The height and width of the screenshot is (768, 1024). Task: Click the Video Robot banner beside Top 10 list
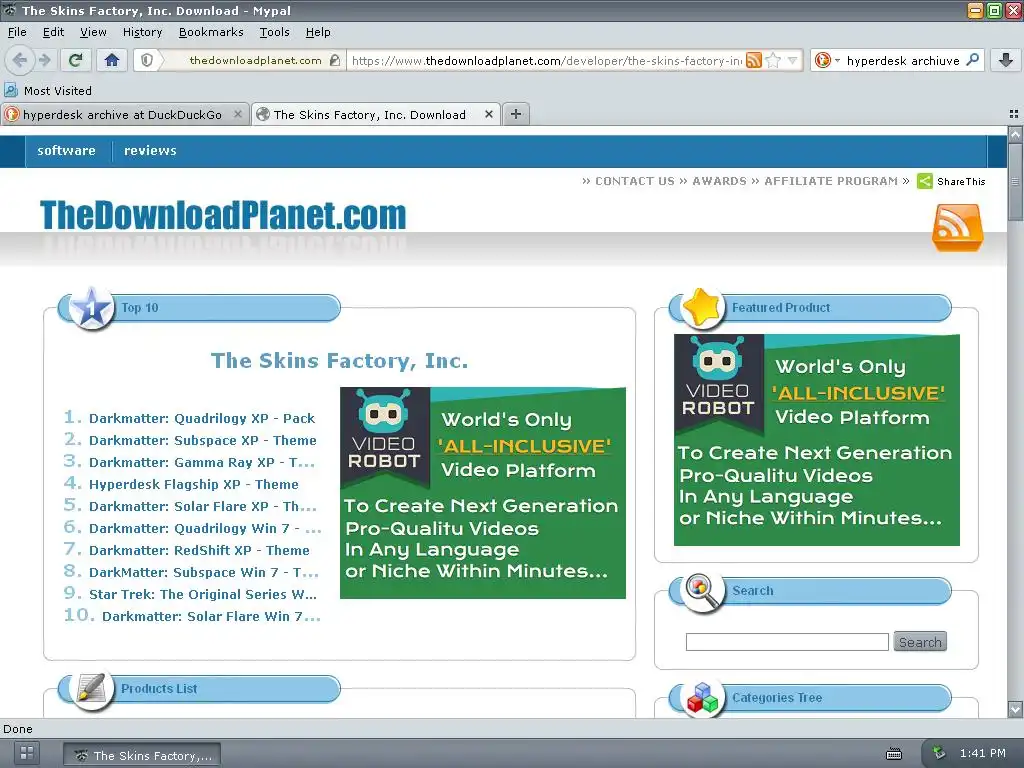pyautogui.click(x=483, y=493)
